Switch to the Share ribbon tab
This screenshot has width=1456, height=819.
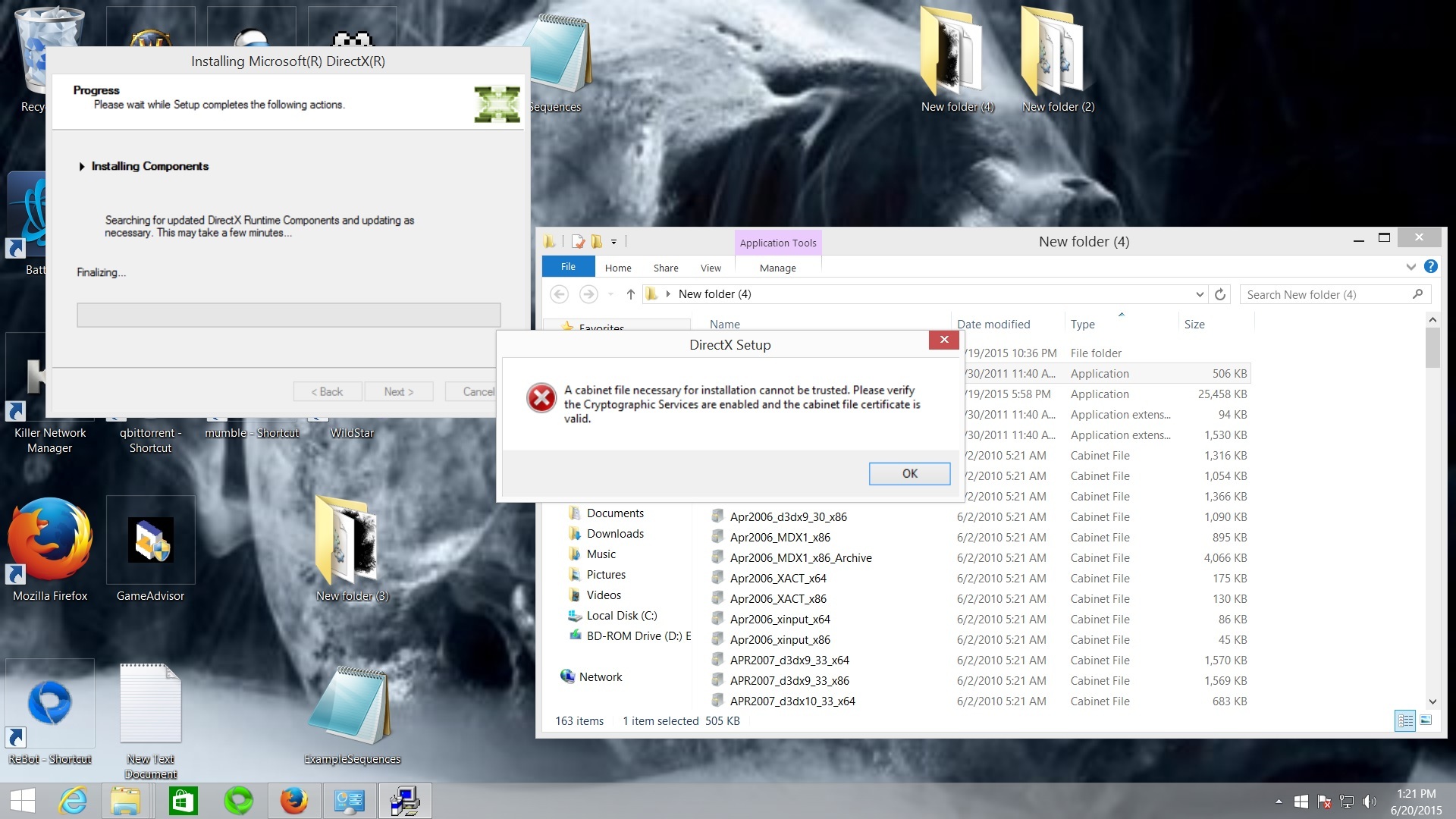666,268
